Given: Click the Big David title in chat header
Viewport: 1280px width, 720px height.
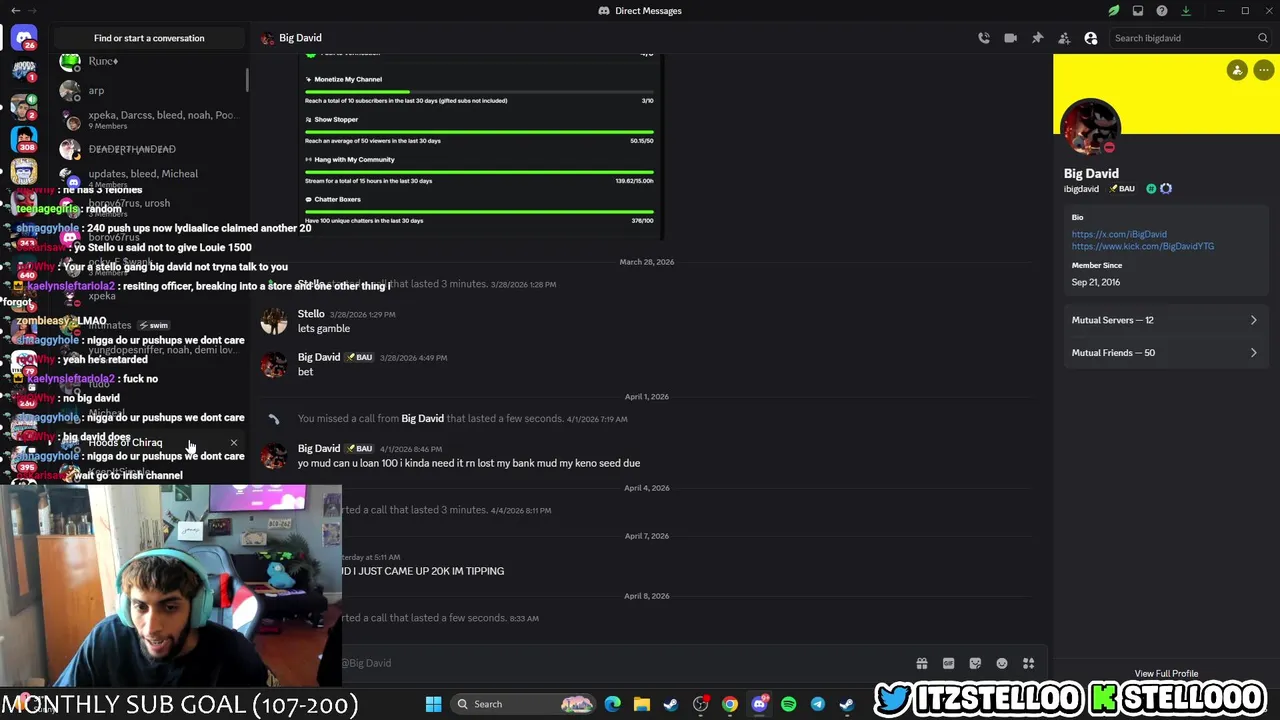Looking at the screenshot, I should pos(300,38).
